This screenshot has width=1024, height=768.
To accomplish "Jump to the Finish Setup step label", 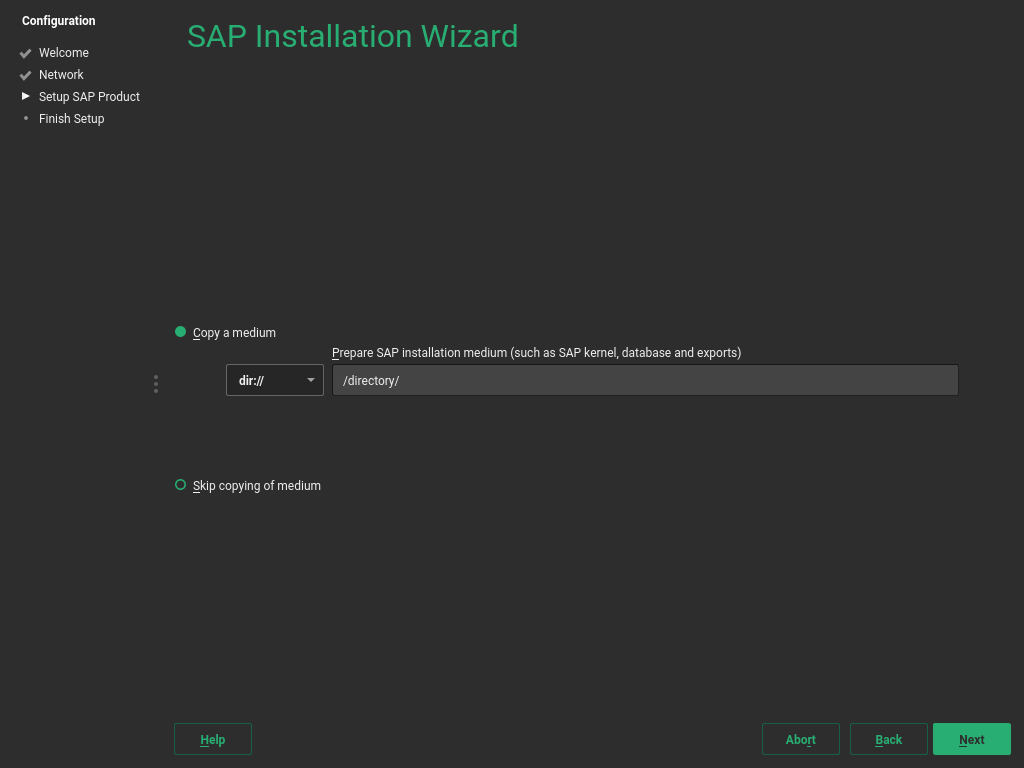I will (71, 119).
